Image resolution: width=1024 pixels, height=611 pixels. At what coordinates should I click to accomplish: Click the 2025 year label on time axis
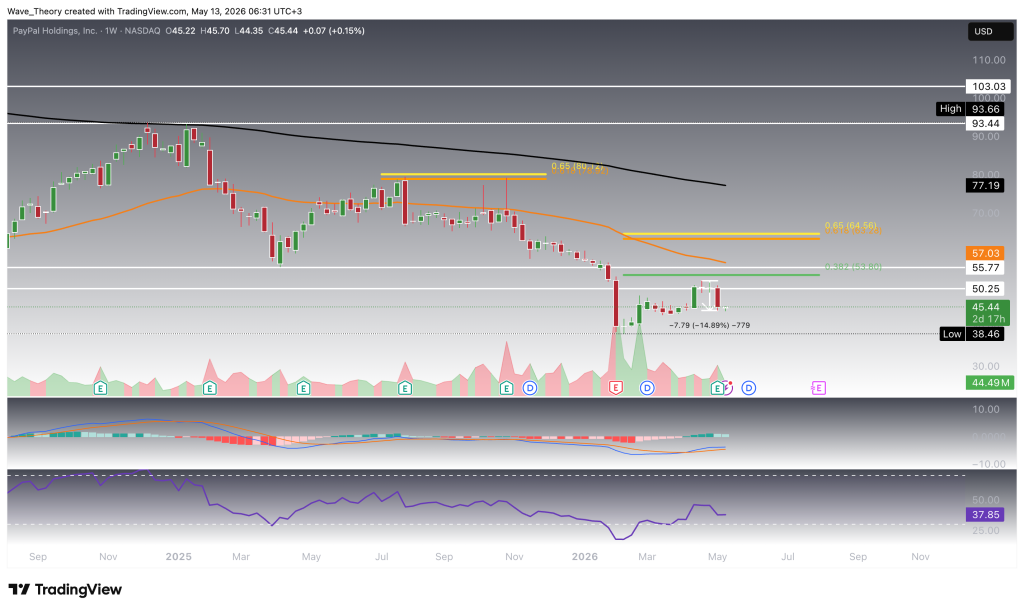(x=178, y=556)
